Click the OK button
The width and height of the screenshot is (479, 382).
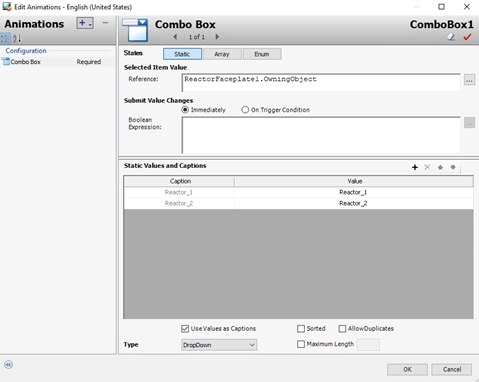pyautogui.click(x=407, y=369)
